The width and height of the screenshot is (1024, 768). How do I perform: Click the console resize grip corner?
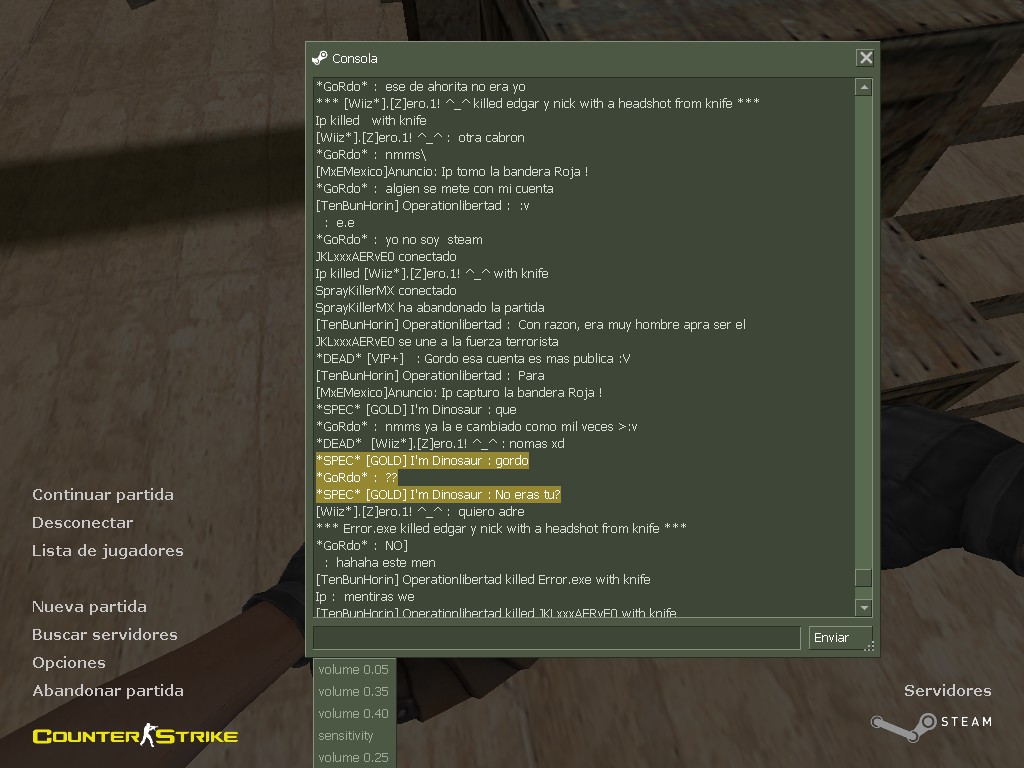[x=869, y=647]
